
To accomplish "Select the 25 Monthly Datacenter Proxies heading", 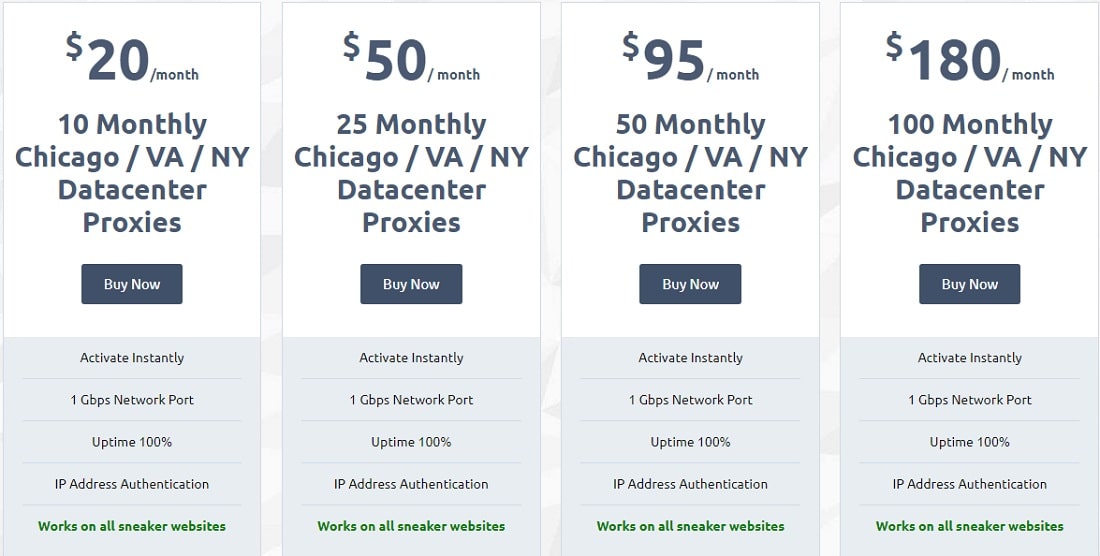I will 411,173.
